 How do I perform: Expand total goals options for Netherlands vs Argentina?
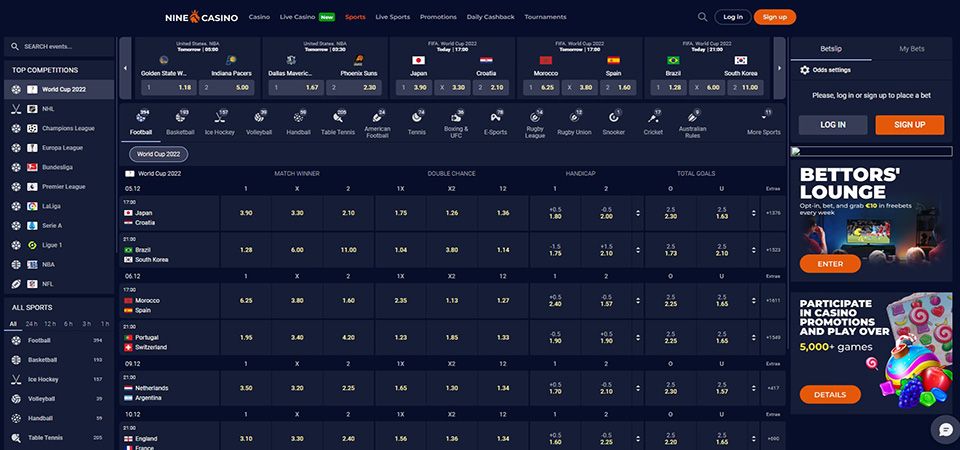(x=754, y=388)
